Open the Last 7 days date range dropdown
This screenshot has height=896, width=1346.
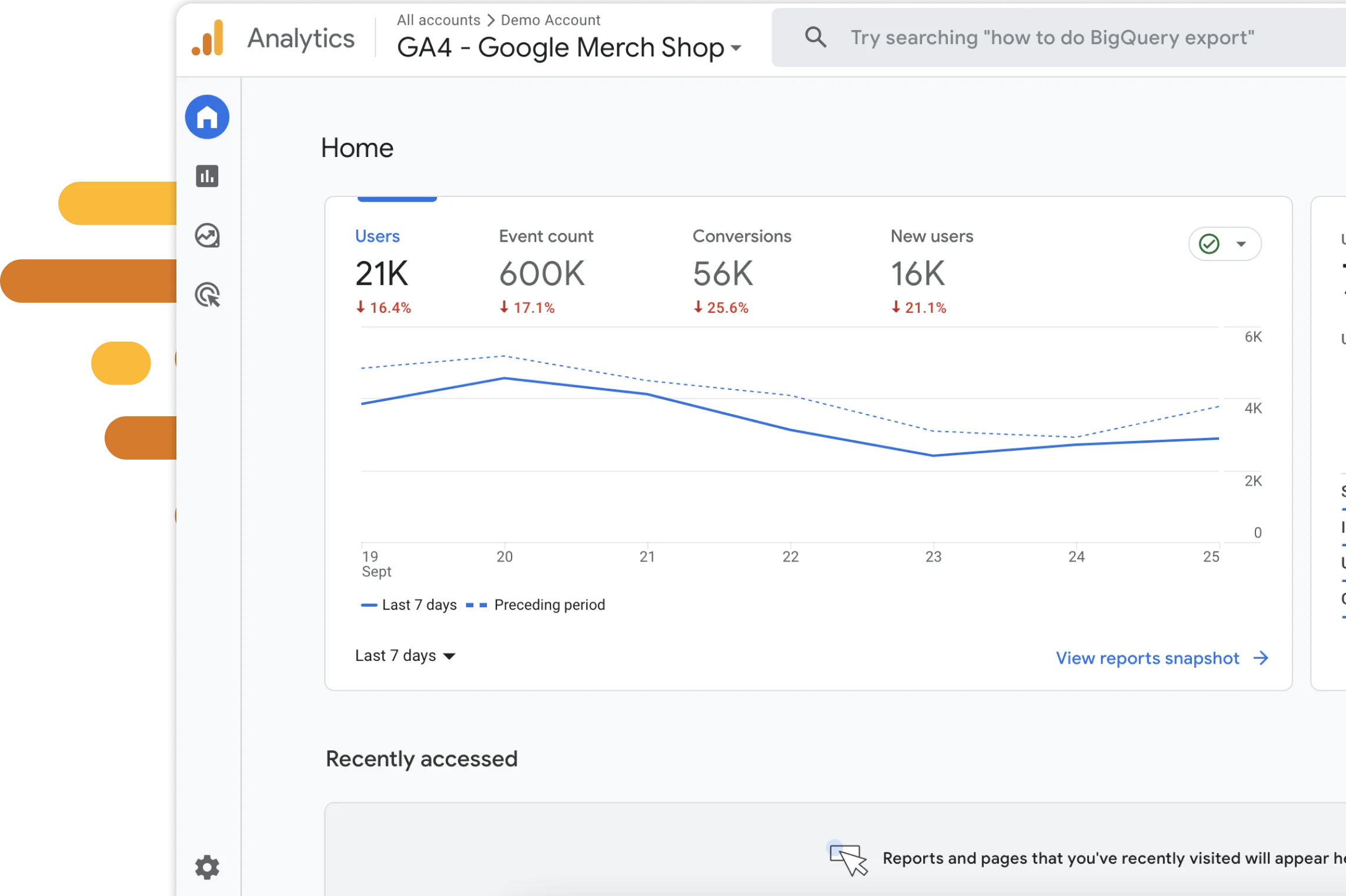coord(405,656)
